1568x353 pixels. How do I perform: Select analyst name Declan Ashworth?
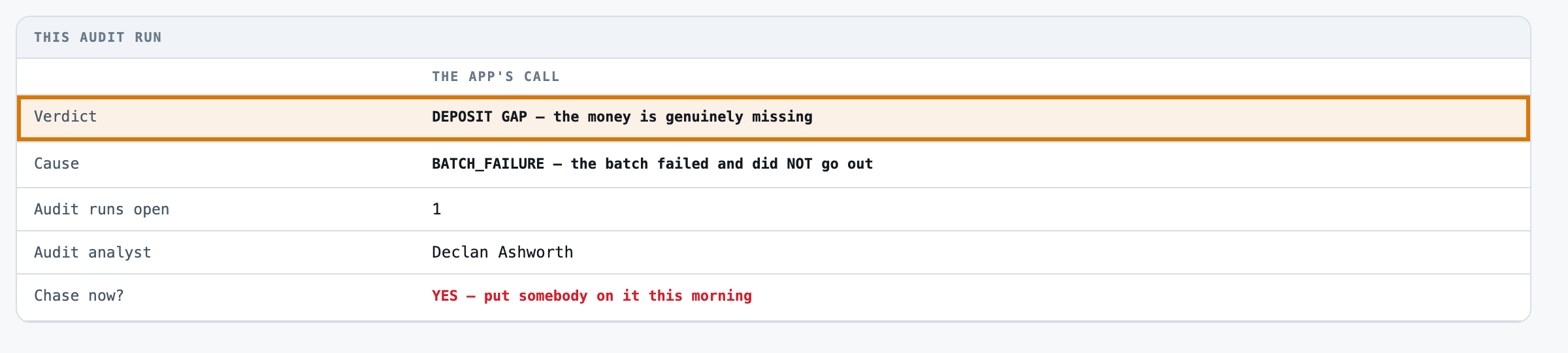(x=502, y=252)
